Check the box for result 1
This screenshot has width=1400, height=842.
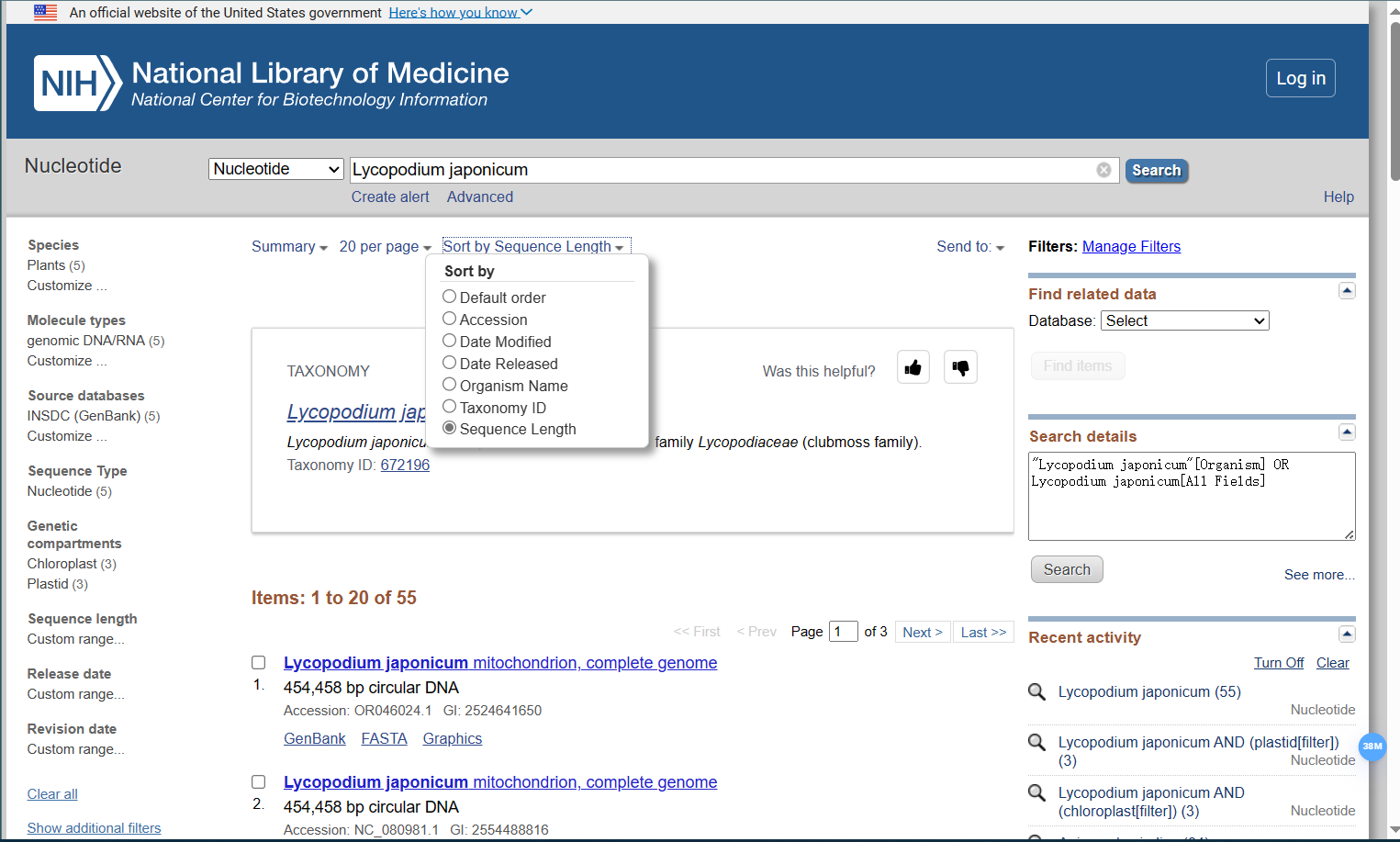(x=259, y=663)
